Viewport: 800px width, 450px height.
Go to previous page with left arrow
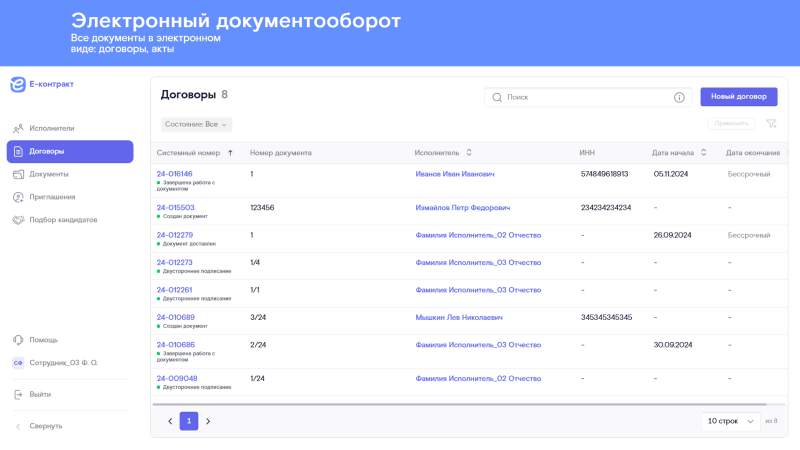coord(170,421)
